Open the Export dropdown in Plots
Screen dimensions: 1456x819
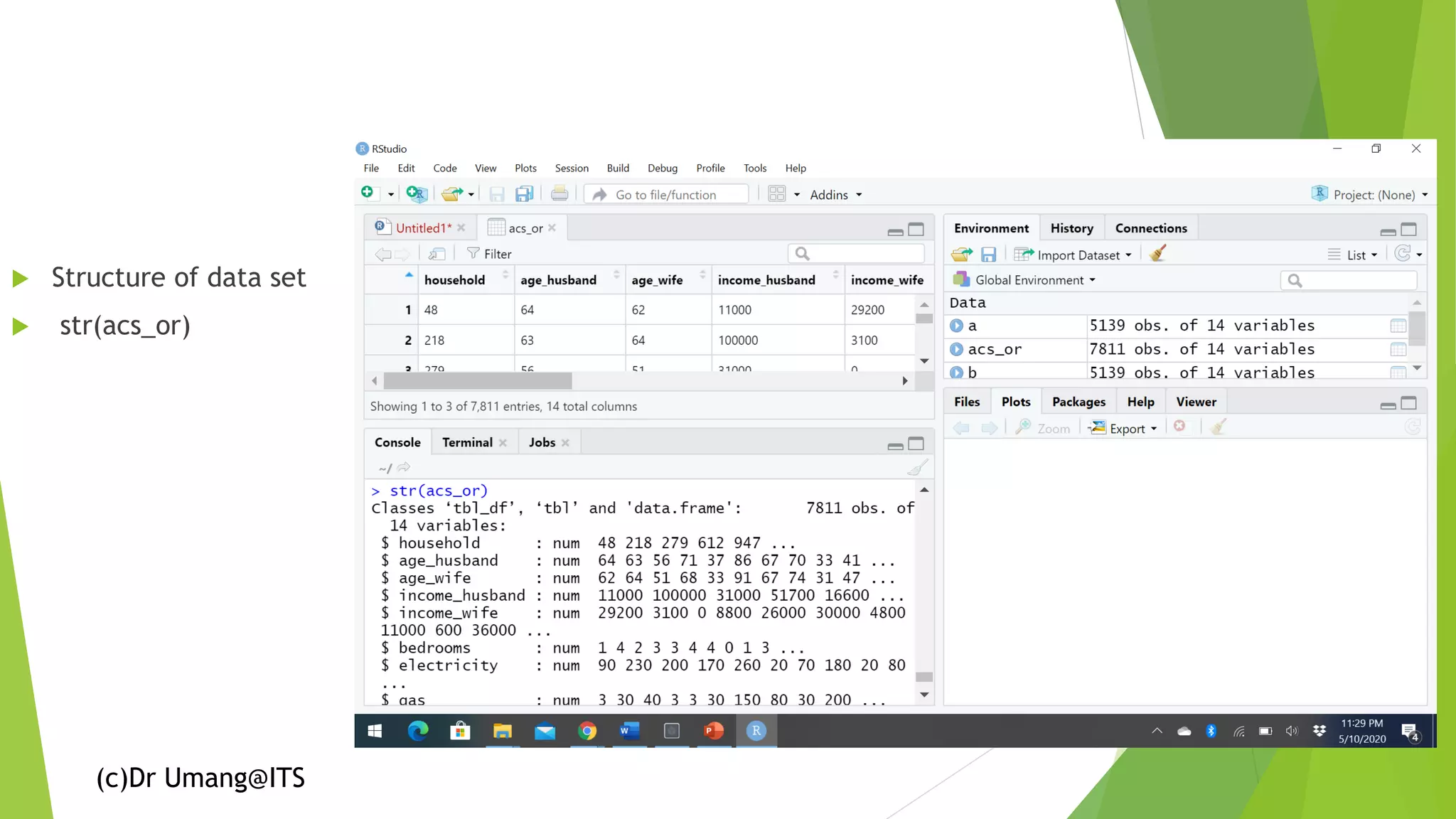tap(1124, 428)
